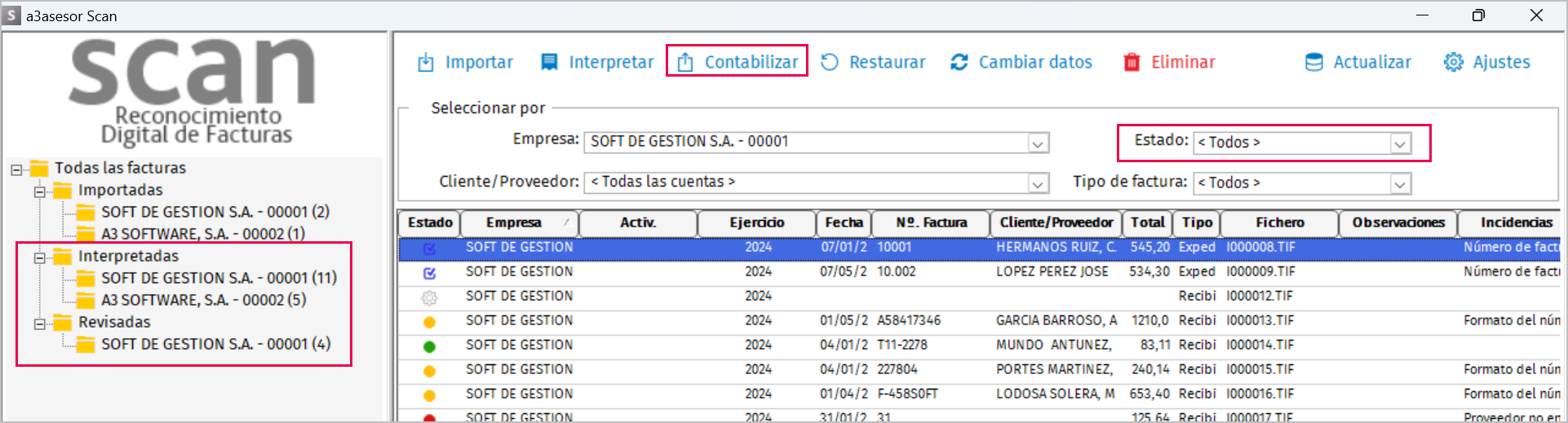Click the Fichero column header
The width and height of the screenshot is (1568, 423).
click(x=1279, y=223)
